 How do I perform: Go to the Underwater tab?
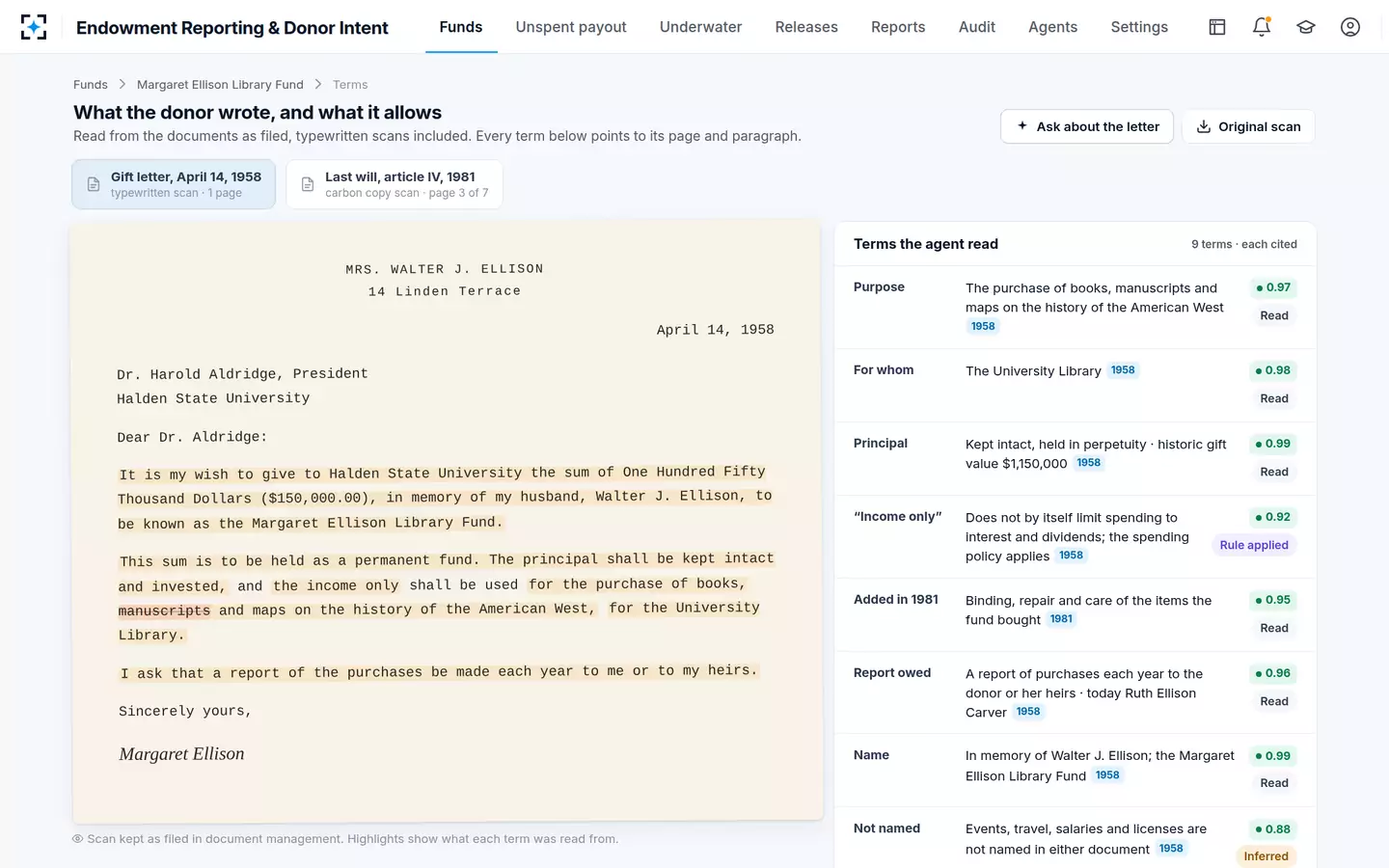[700, 27]
